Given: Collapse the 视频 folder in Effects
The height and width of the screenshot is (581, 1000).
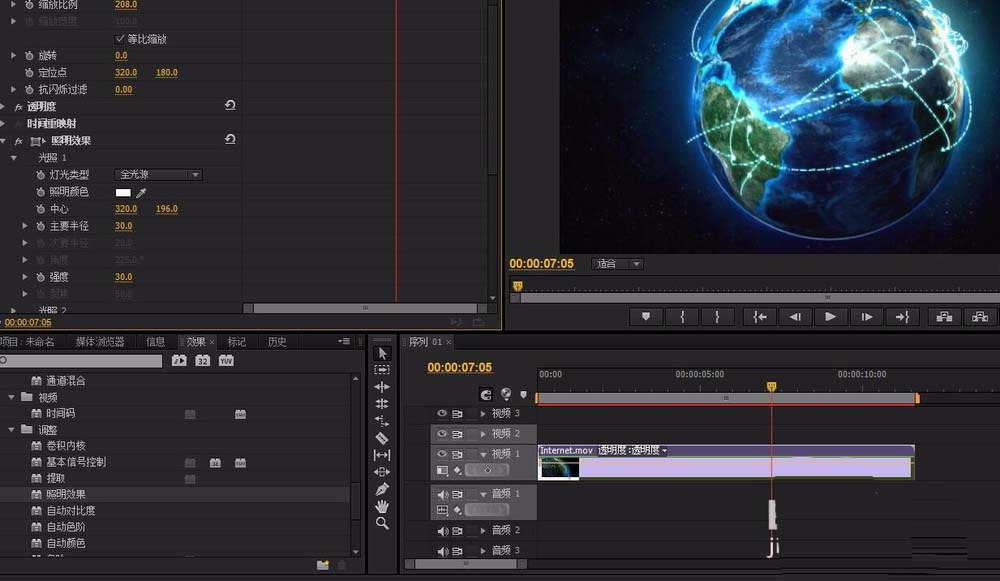Looking at the screenshot, I should coord(11,397).
